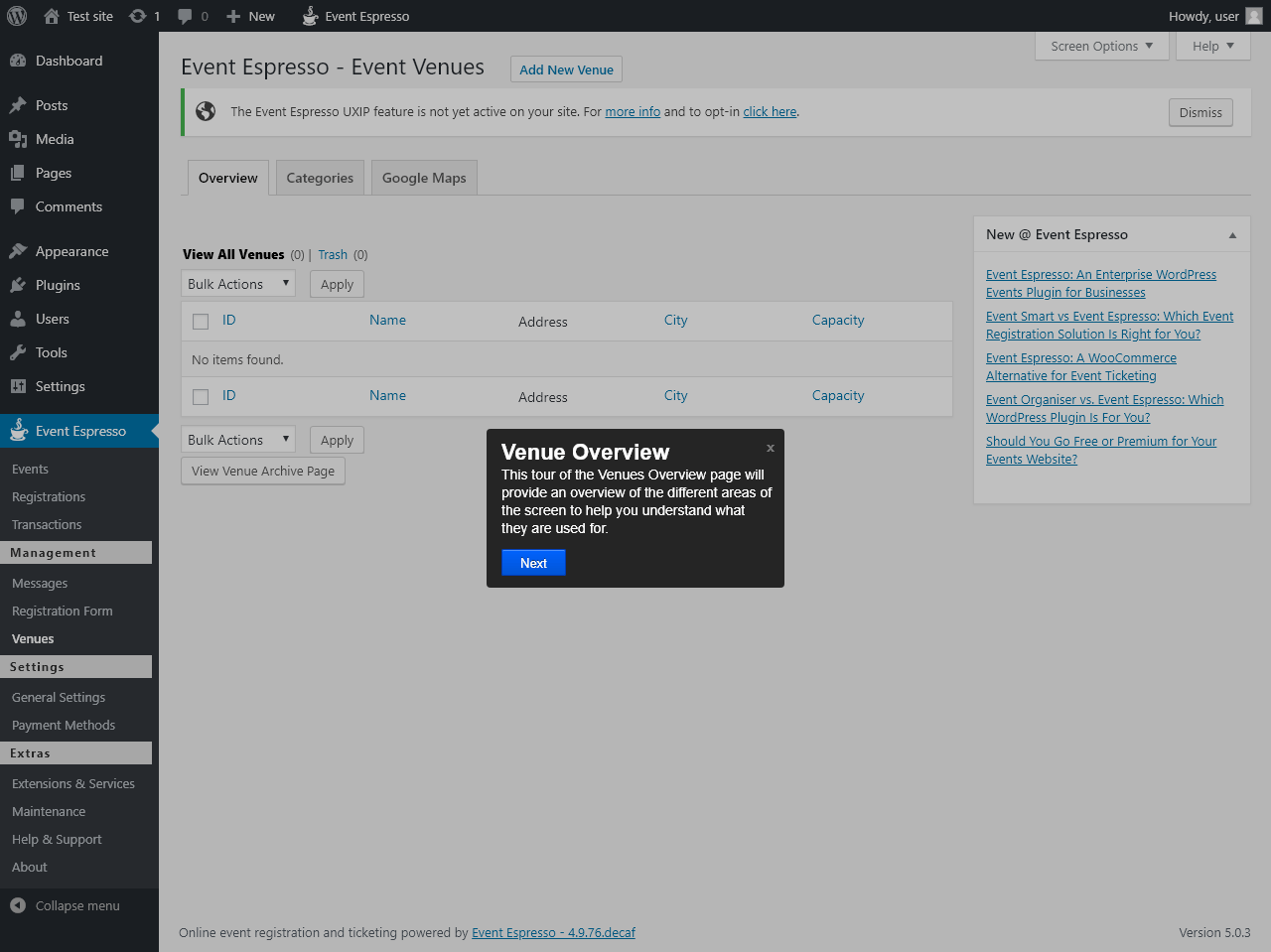Open the comments bubble icon in admin bar
This screenshot has width=1271, height=952.
(185, 17)
